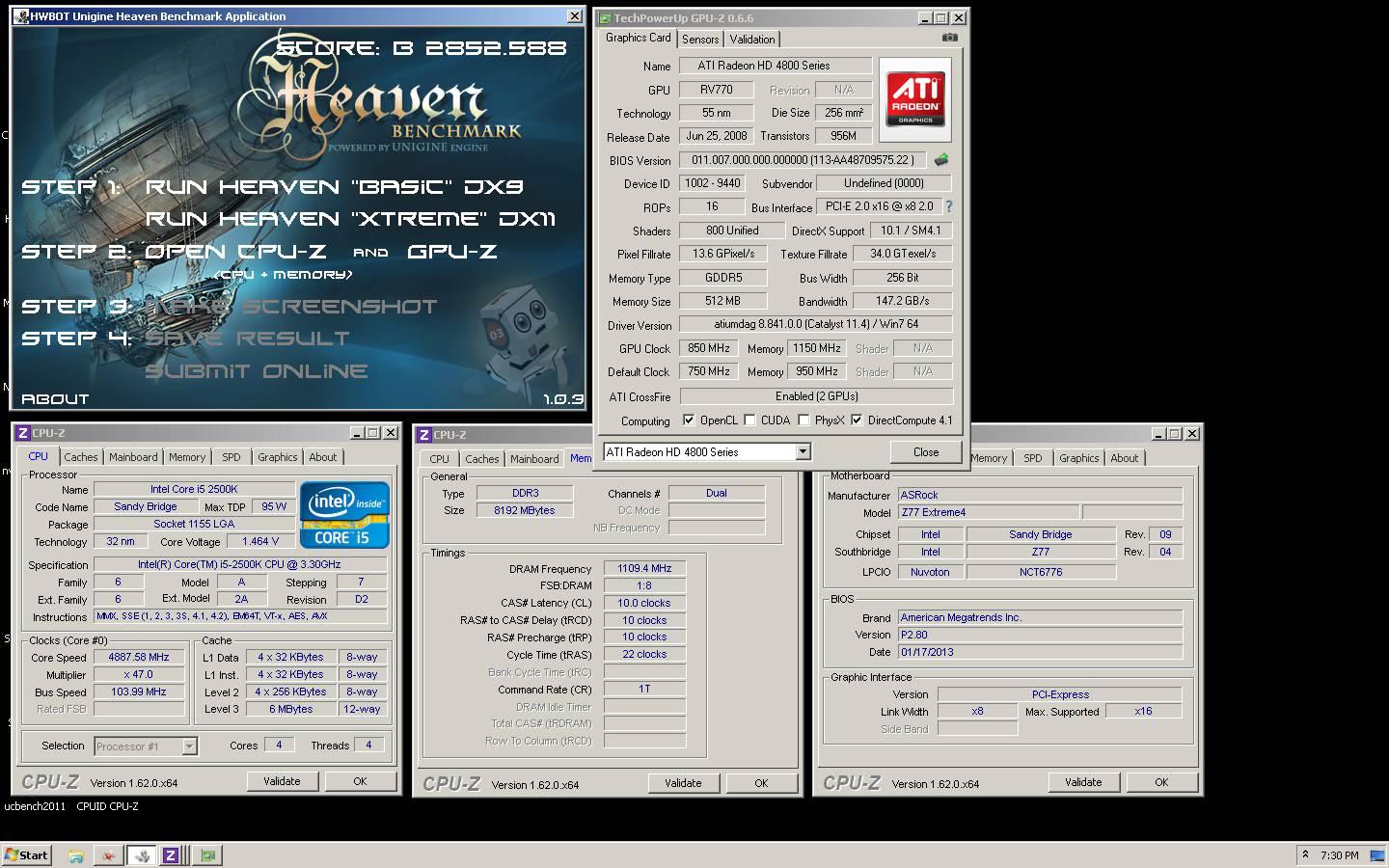This screenshot has height=868, width=1389.
Task: Open Memory tab in left CPU-Z window
Action: click(187, 457)
